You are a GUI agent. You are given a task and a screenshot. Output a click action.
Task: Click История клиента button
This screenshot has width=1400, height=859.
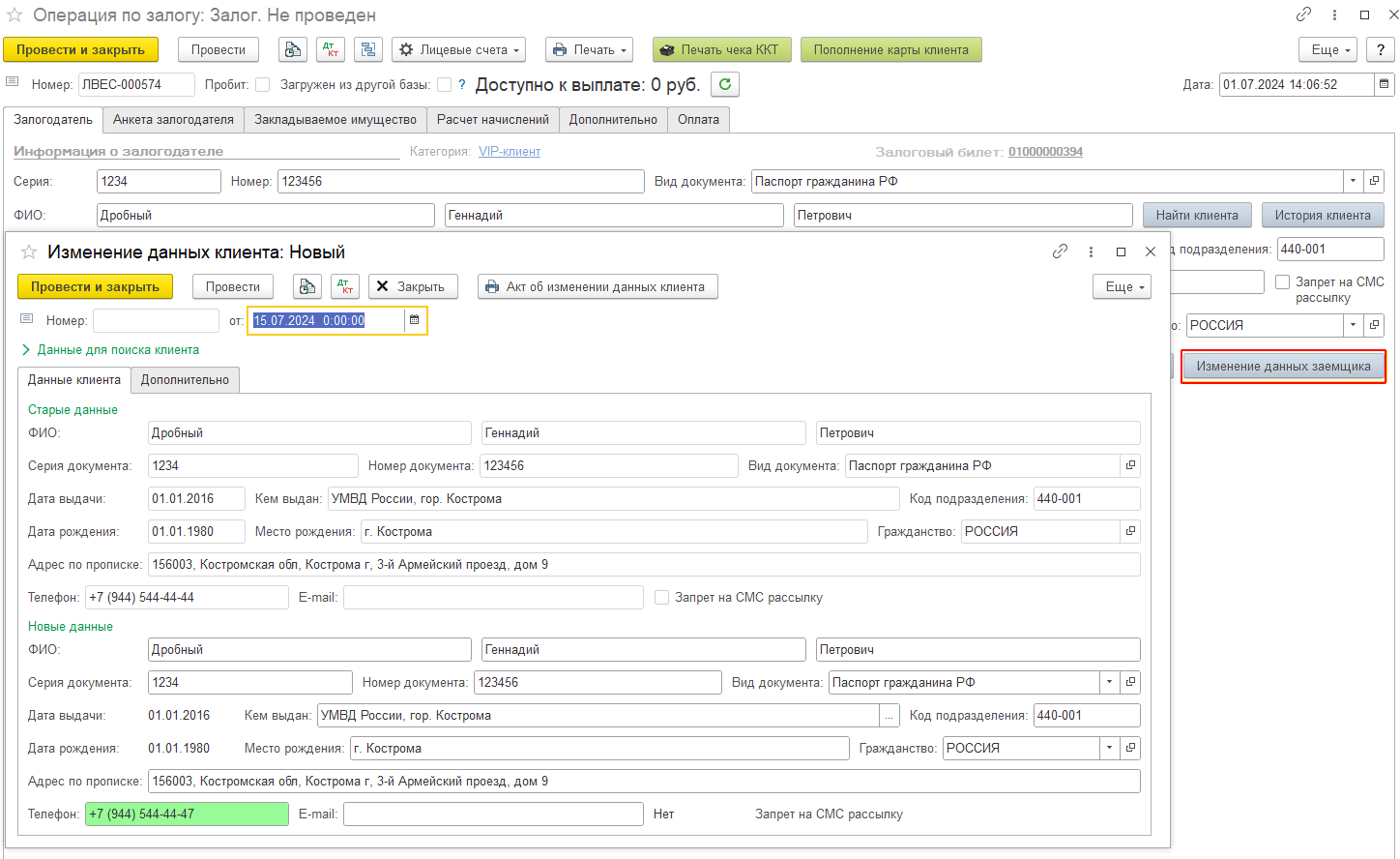click(x=1323, y=215)
